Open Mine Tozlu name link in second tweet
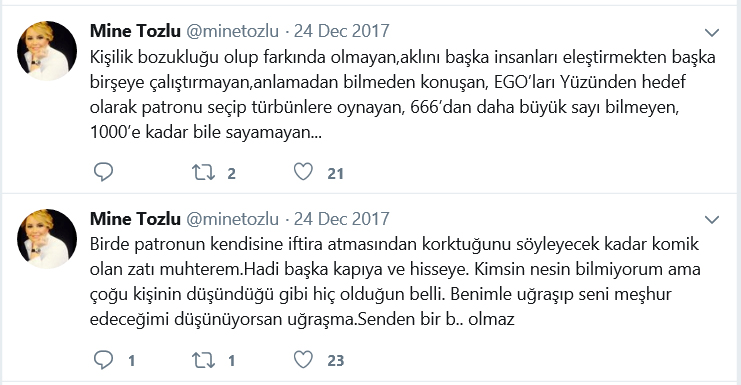Screen dimensions: 741x385 click(x=135, y=219)
